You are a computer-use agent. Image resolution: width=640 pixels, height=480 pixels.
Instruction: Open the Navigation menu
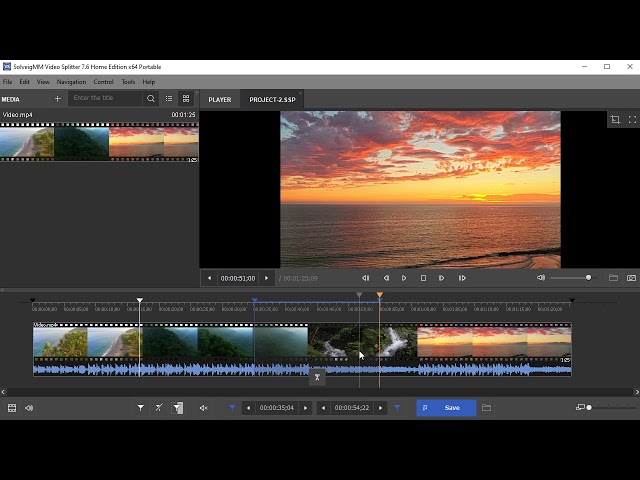pyautogui.click(x=71, y=82)
